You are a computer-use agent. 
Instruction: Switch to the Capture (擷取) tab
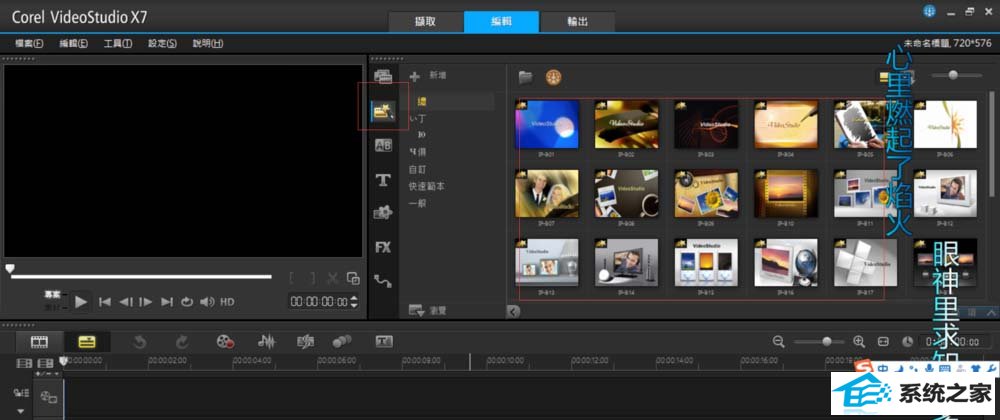[x=426, y=22]
